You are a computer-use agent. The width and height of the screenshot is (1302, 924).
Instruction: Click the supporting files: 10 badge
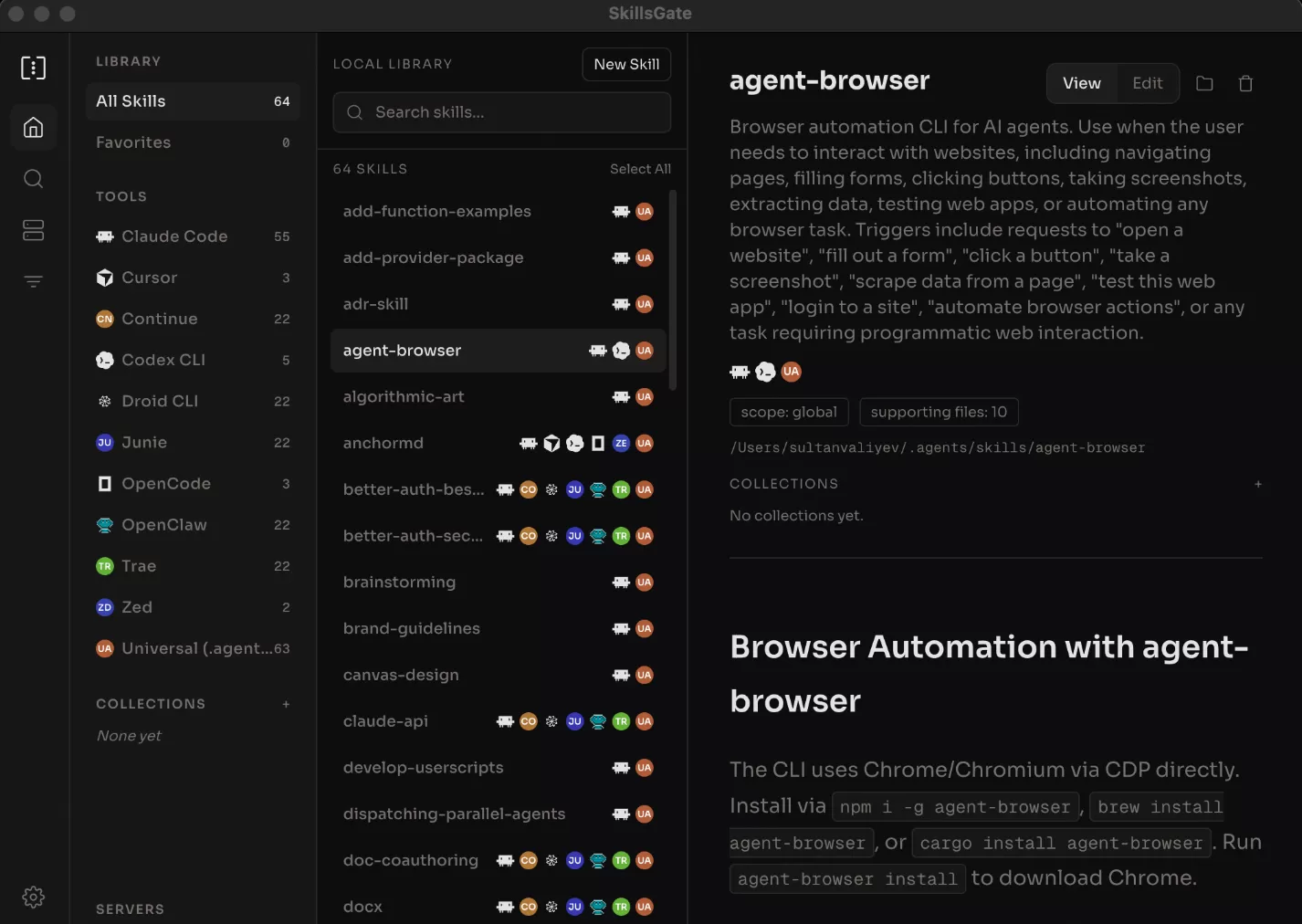pos(939,412)
